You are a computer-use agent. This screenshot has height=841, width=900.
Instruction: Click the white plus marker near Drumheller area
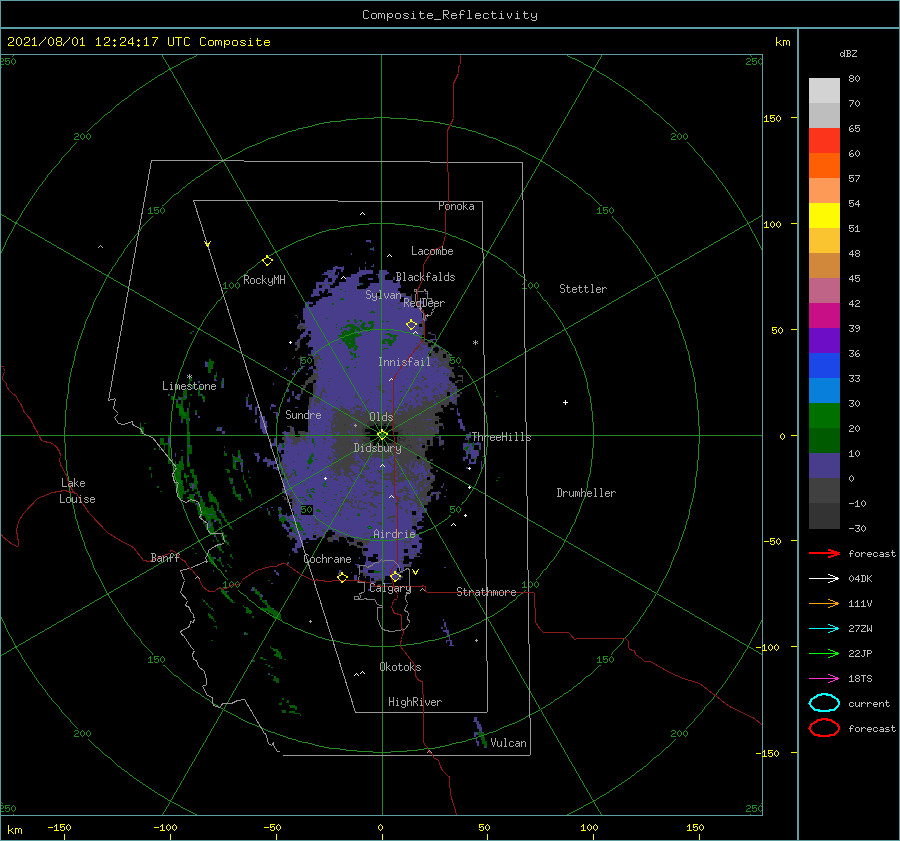click(565, 402)
